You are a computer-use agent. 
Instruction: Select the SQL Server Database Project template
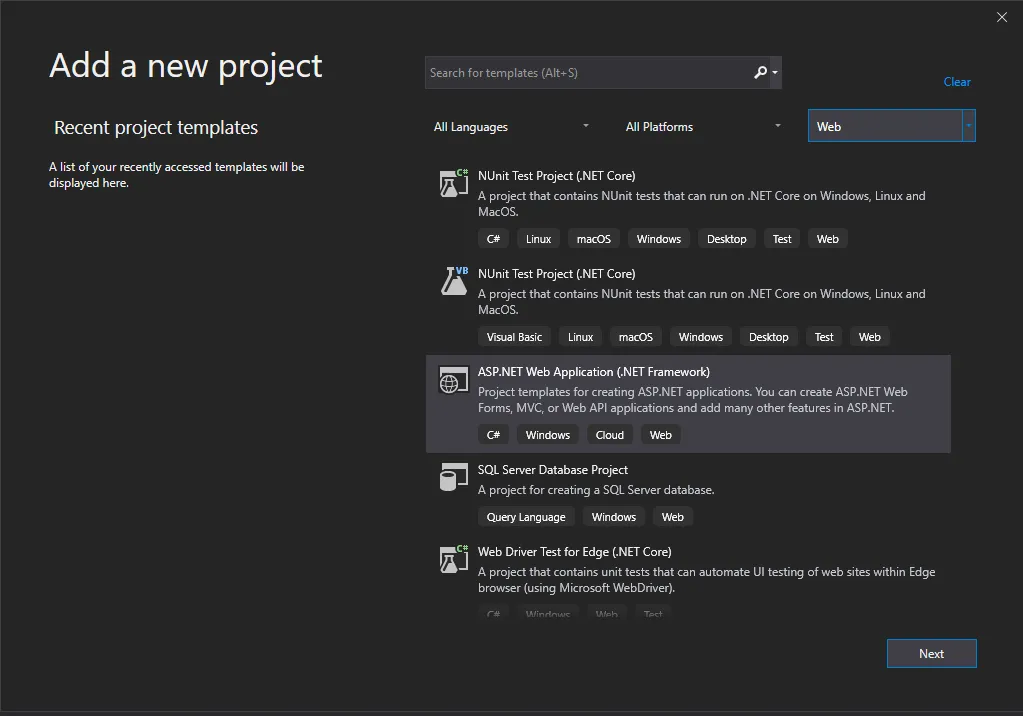click(x=553, y=470)
